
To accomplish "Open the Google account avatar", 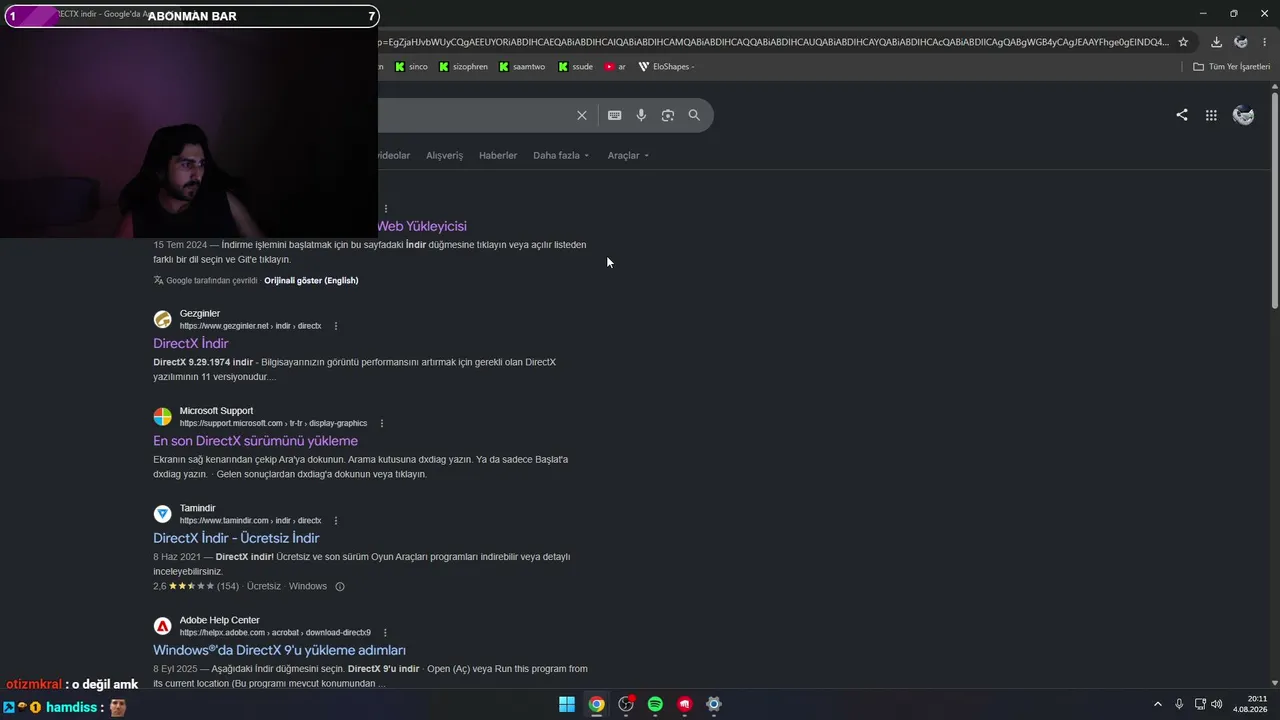I will pos(1244,115).
